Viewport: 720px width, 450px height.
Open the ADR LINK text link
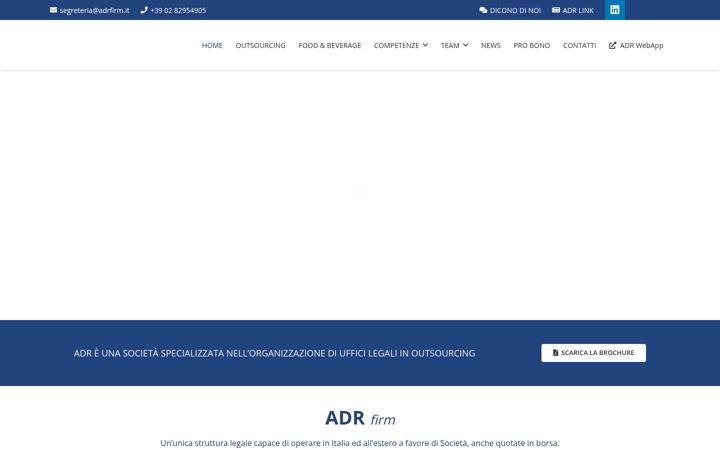tap(578, 10)
